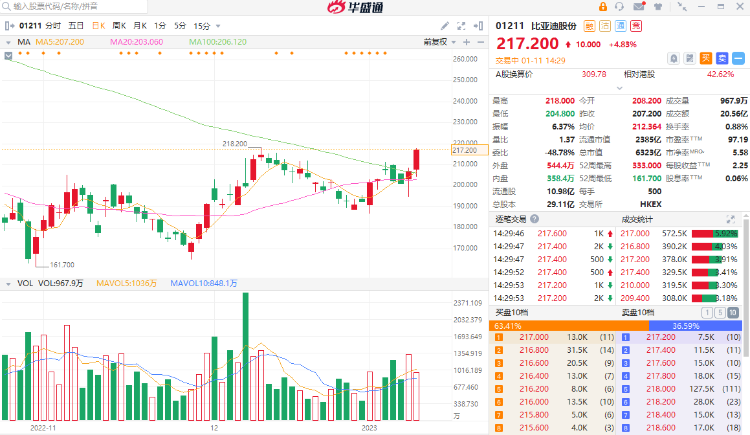Click the VOL indicator label

[25, 283]
